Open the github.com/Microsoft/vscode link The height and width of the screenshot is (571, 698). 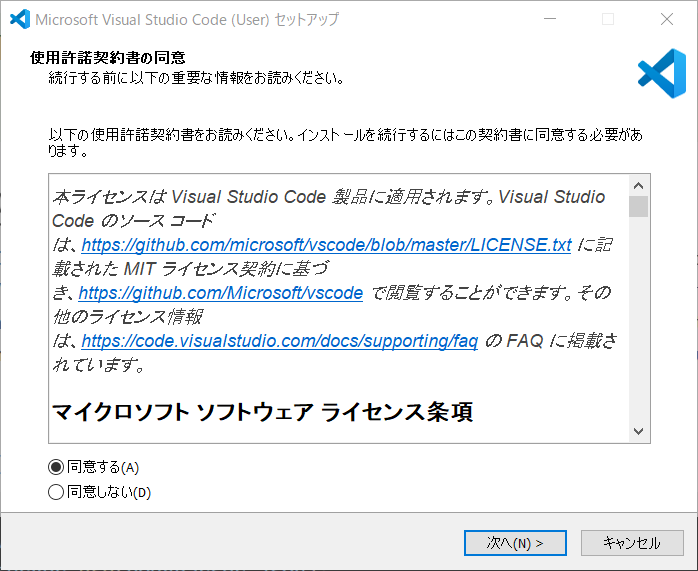pyautogui.click(x=221, y=293)
